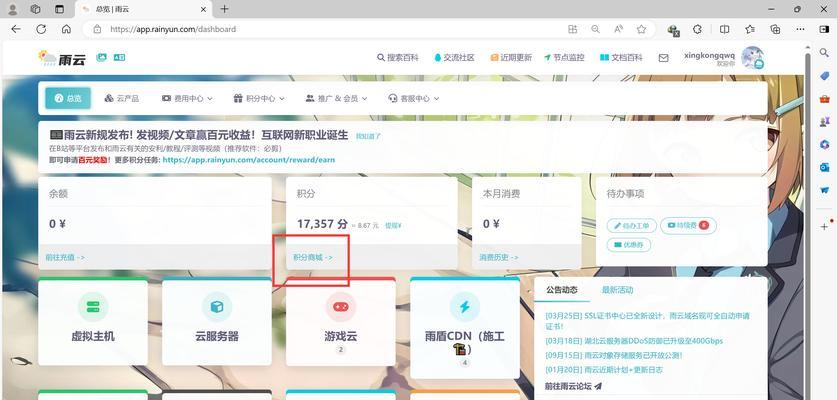Click the Edge sidebar tools briefcase icon
This screenshot has height=400, width=837.
click(x=824, y=99)
